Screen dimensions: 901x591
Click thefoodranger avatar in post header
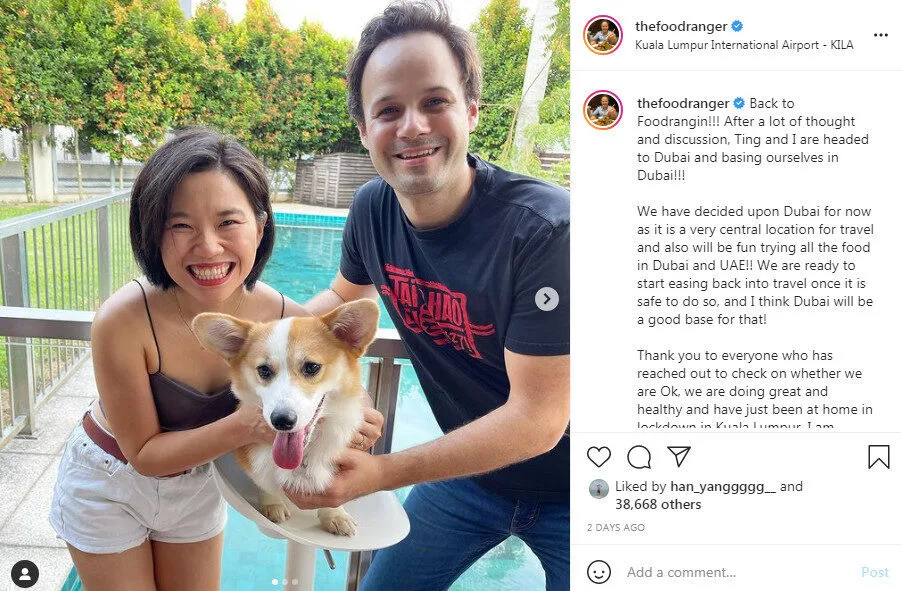point(603,35)
